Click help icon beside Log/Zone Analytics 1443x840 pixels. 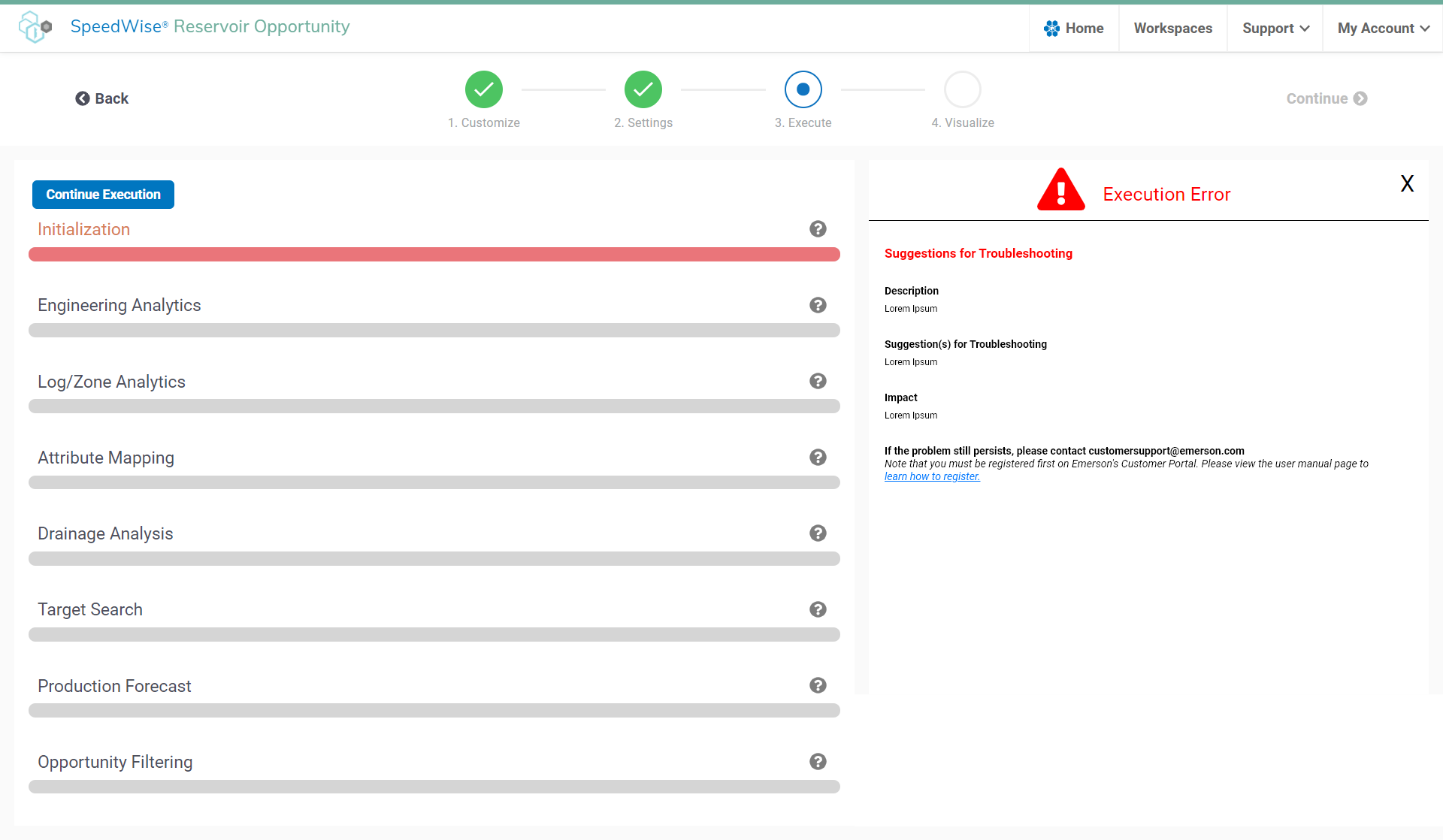(818, 381)
